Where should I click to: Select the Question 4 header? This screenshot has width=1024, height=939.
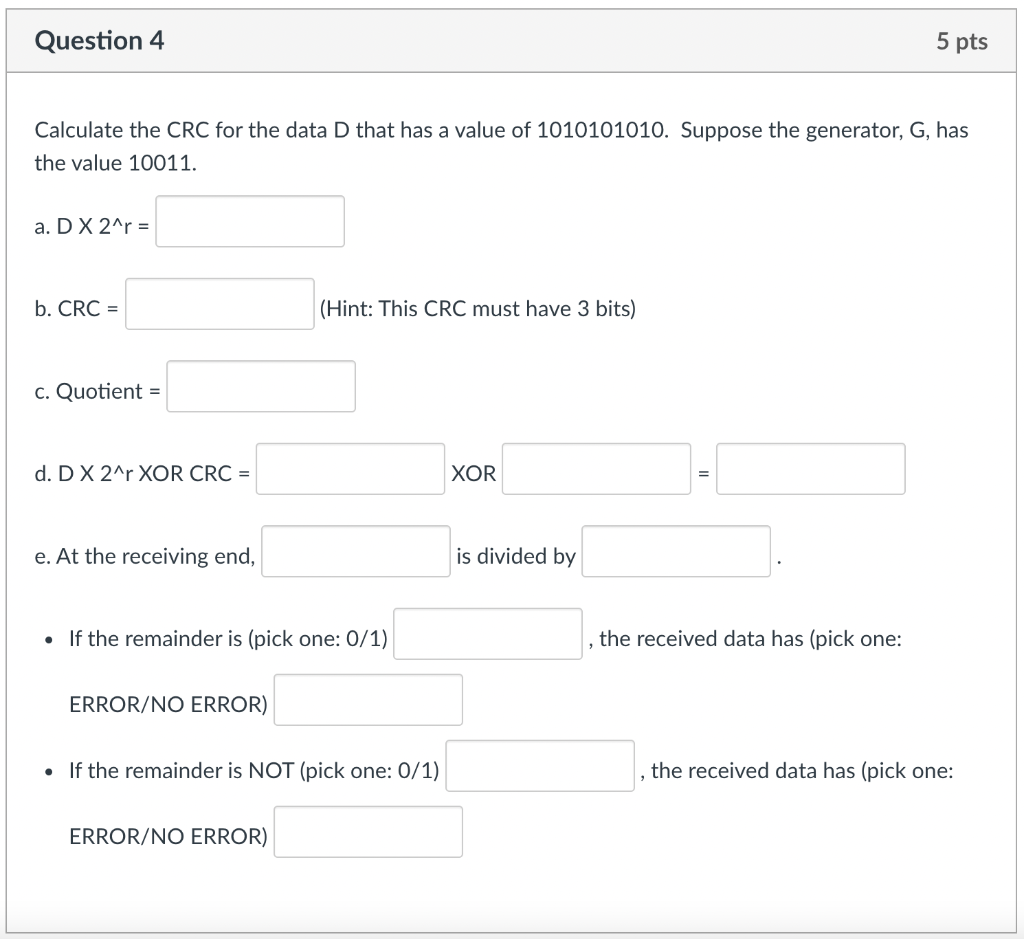point(99,41)
